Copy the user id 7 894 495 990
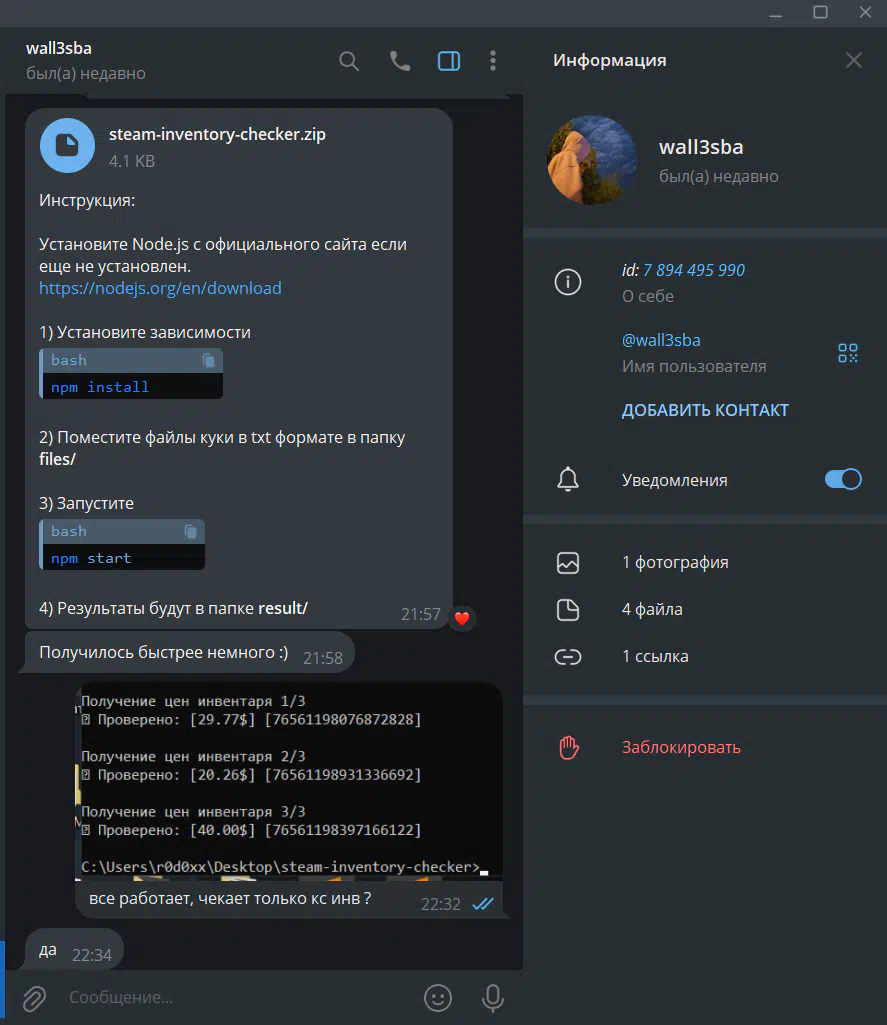This screenshot has width=887, height=1025. [694, 270]
